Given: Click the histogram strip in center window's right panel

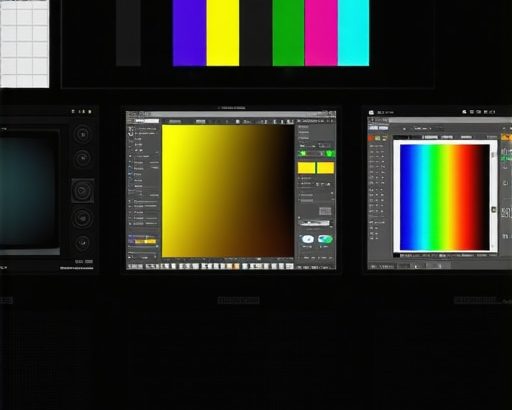Looking at the screenshot, I should (315, 223).
